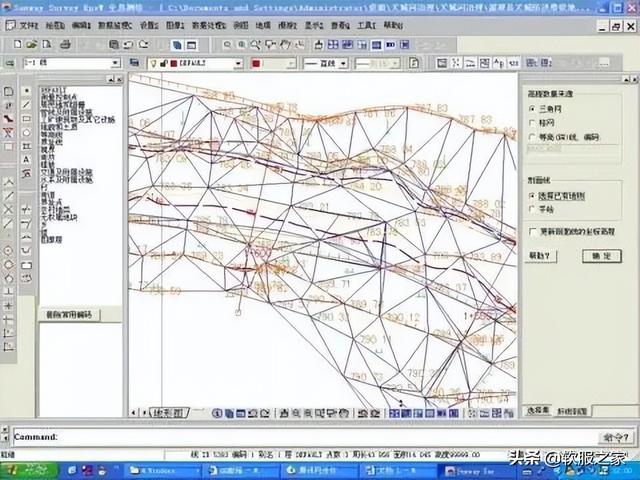Click the 帮助? button in right panel
This screenshot has width=640, height=480.
[x=540, y=256]
